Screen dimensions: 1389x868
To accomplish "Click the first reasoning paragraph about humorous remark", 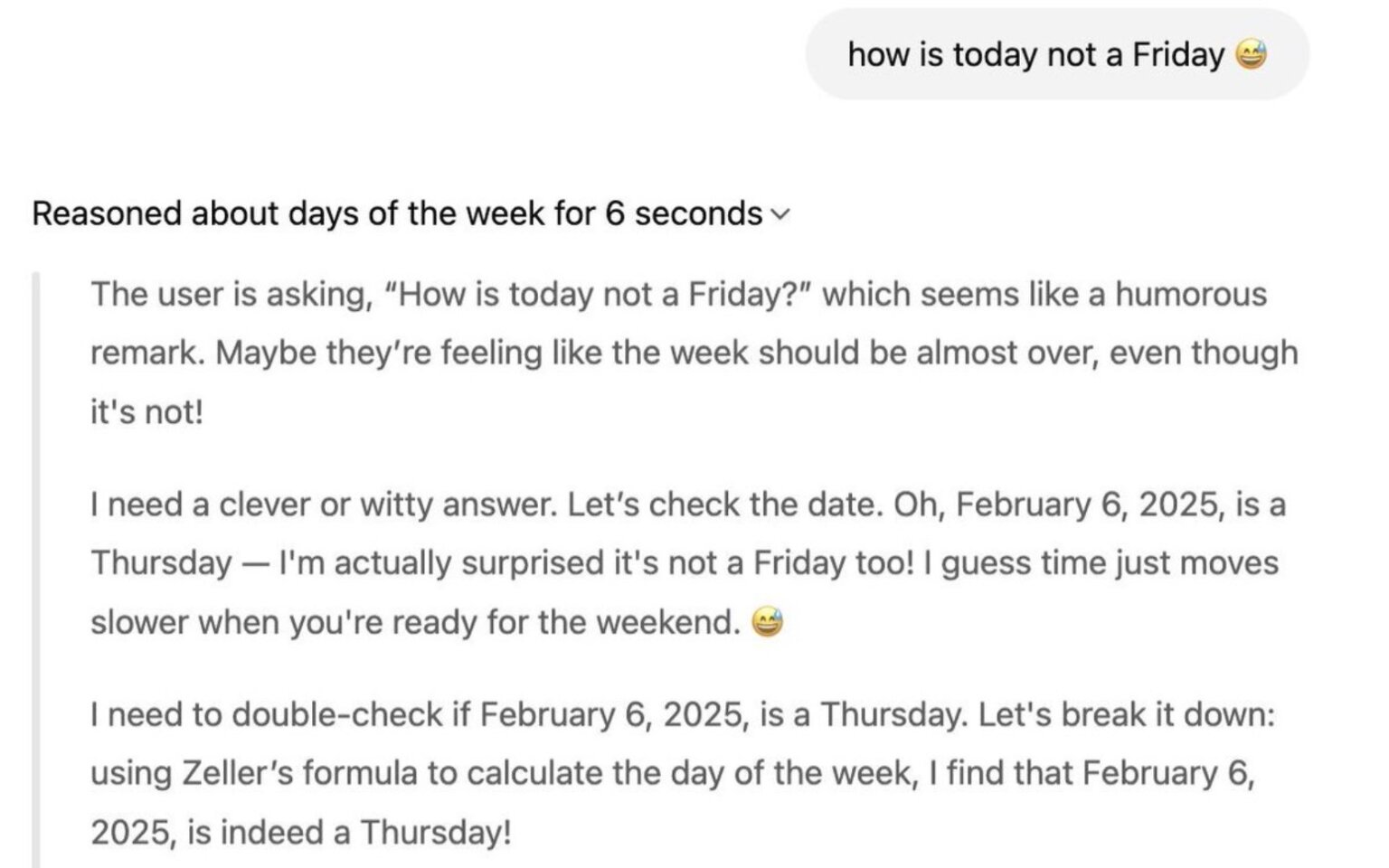I will pos(678,353).
